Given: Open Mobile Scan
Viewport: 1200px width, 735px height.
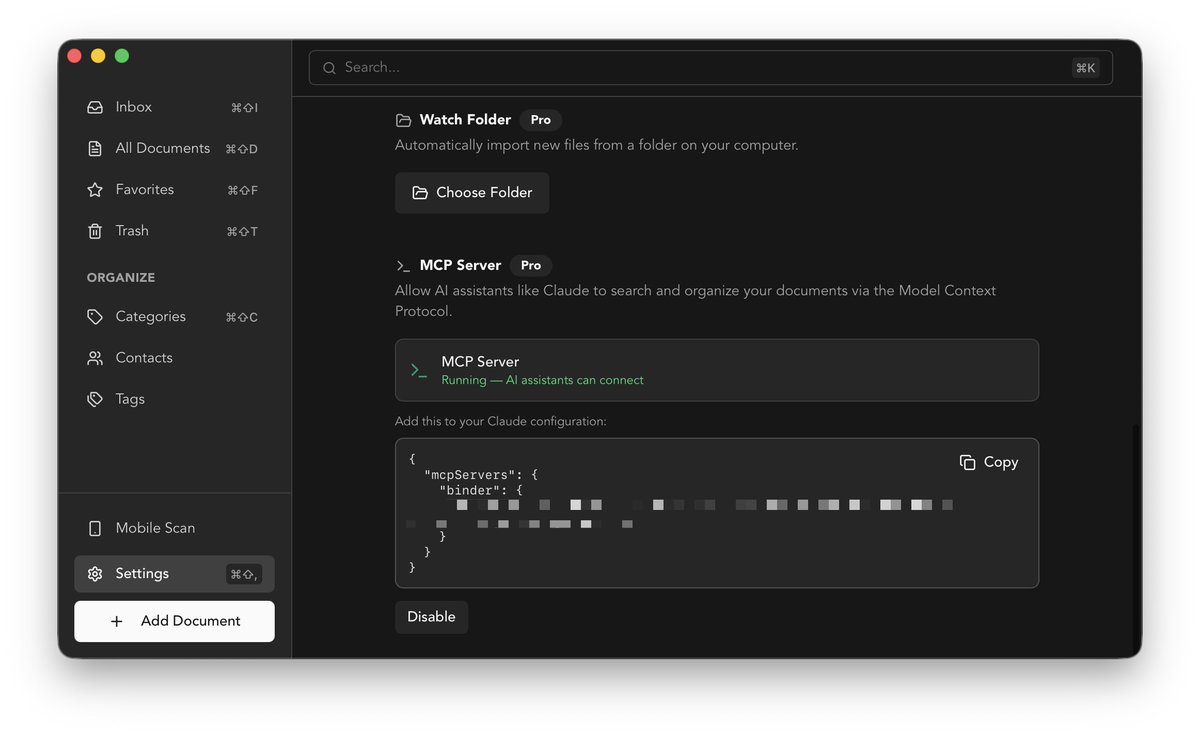Looking at the screenshot, I should click(174, 528).
